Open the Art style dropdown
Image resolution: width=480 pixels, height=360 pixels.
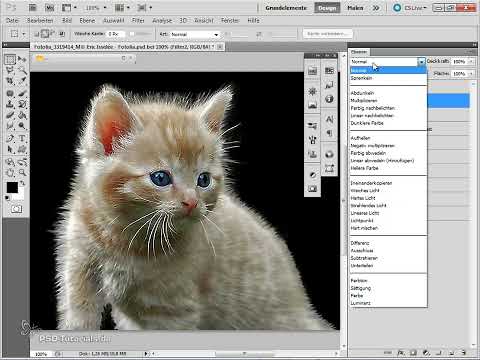pyautogui.click(x=195, y=34)
